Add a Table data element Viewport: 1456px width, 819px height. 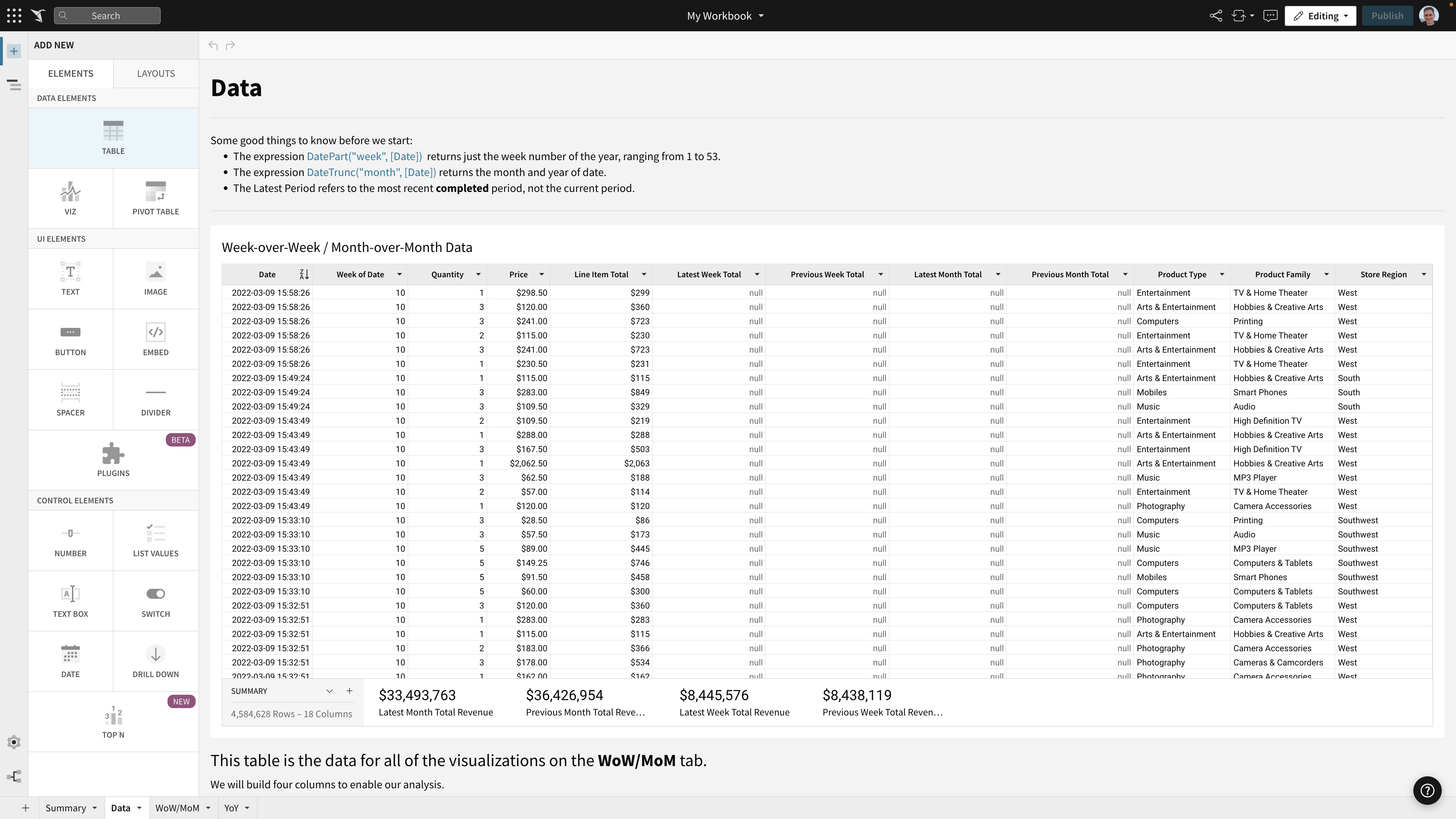click(113, 137)
